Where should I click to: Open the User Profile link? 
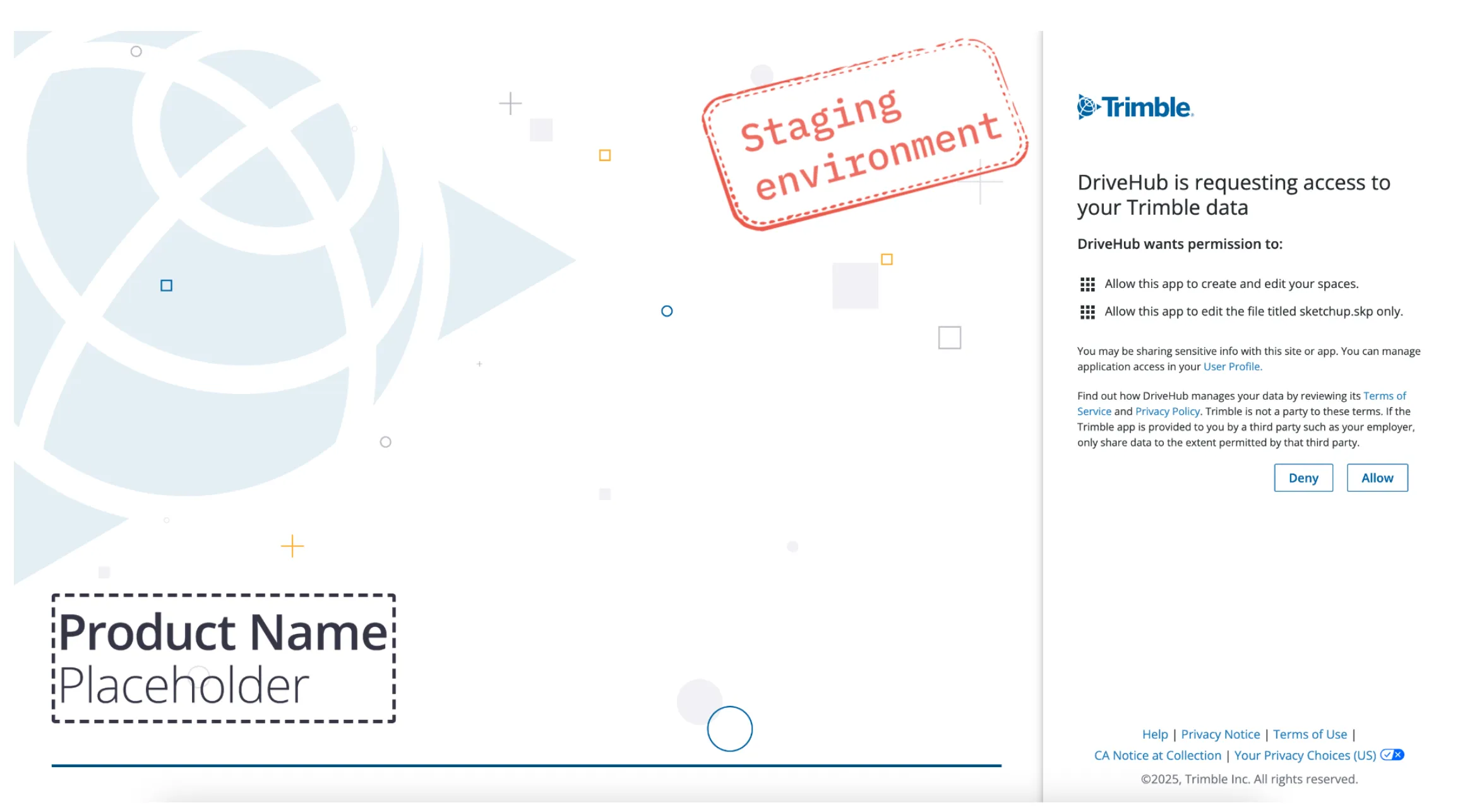pos(1233,367)
